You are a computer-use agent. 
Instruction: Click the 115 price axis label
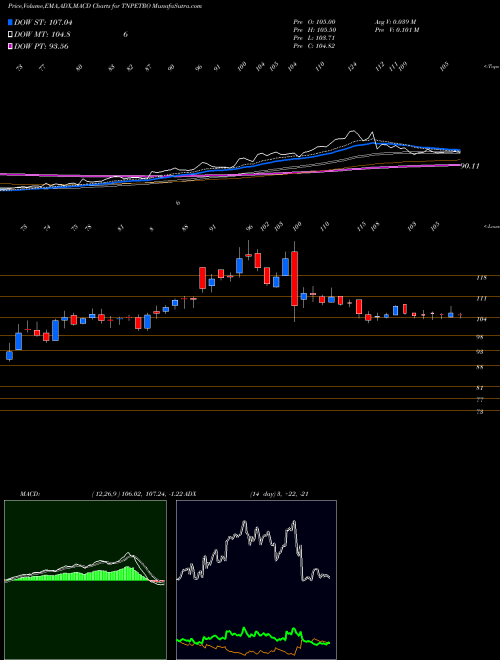click(x=481, y=278)
